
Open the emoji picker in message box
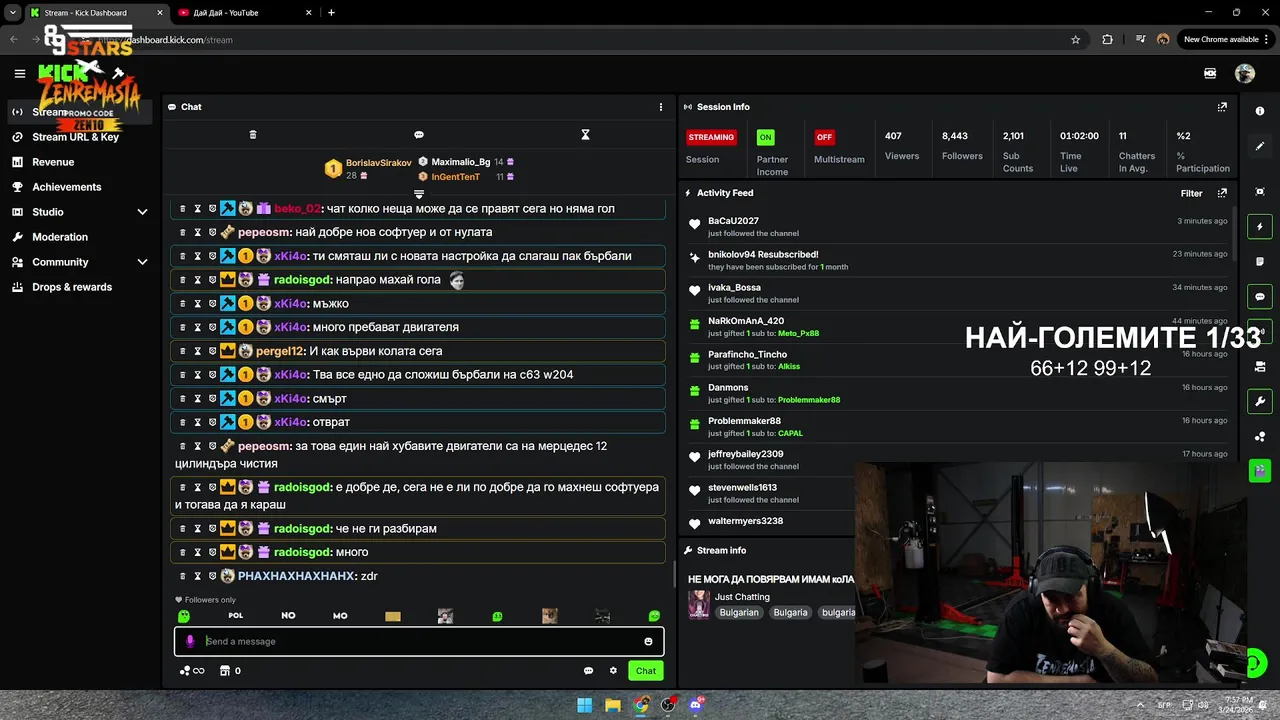point(648,641)
